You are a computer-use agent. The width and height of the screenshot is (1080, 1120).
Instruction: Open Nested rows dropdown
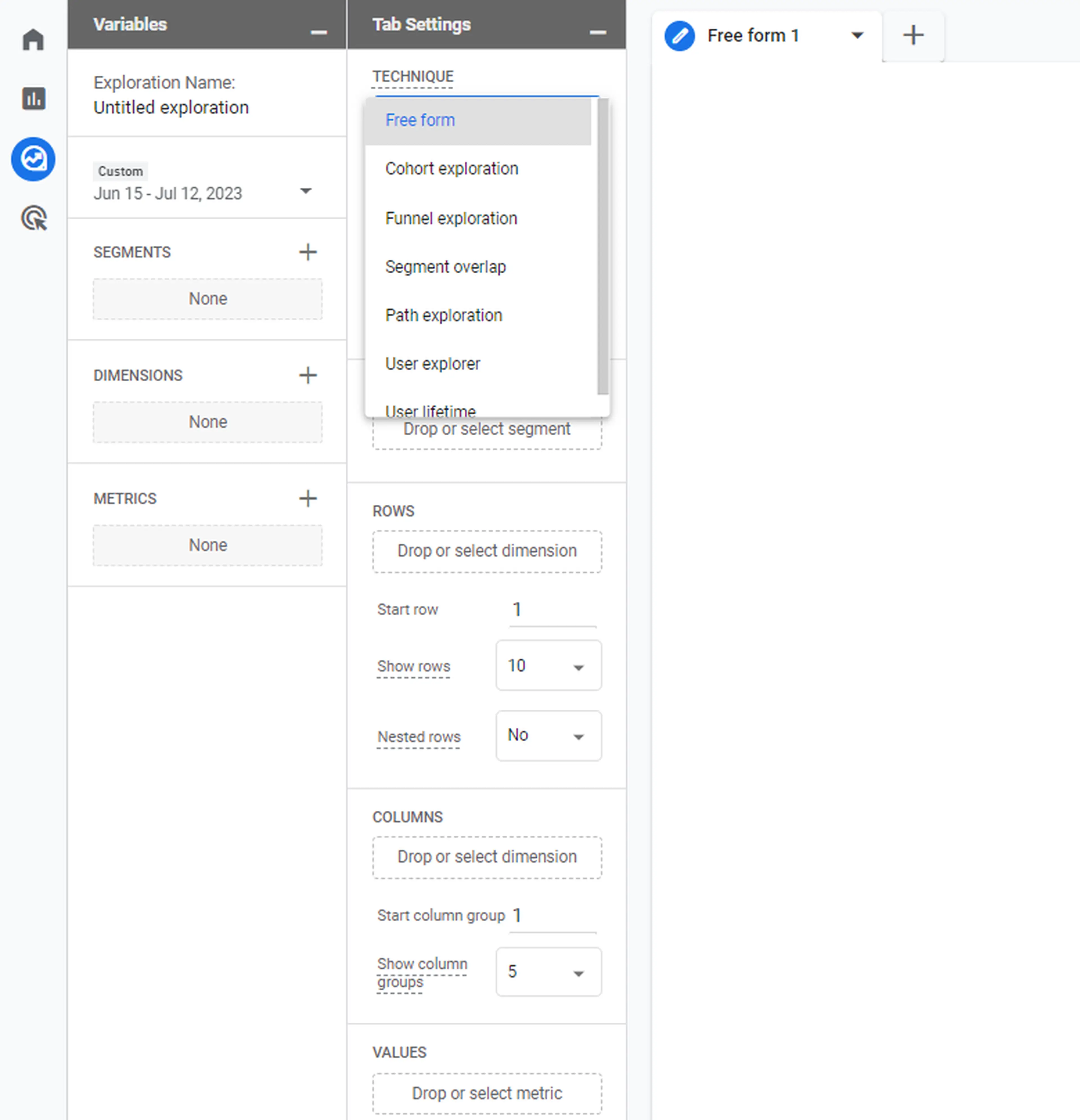(x=548, y=735)
